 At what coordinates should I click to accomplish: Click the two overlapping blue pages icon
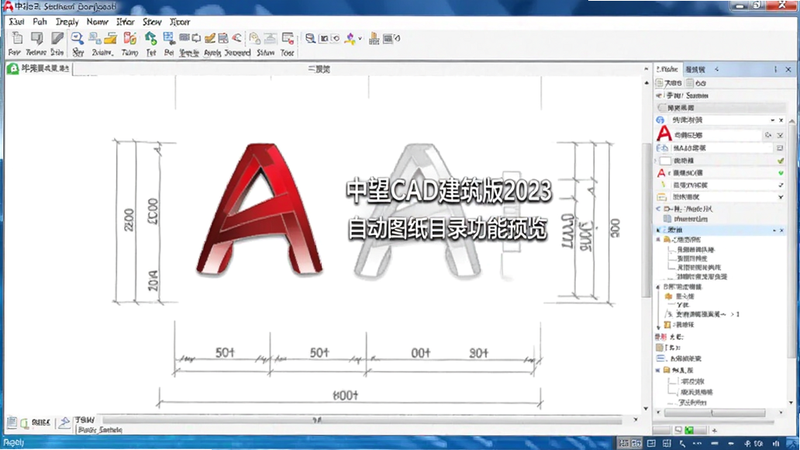pyautogui.click(x=94, y=38)
